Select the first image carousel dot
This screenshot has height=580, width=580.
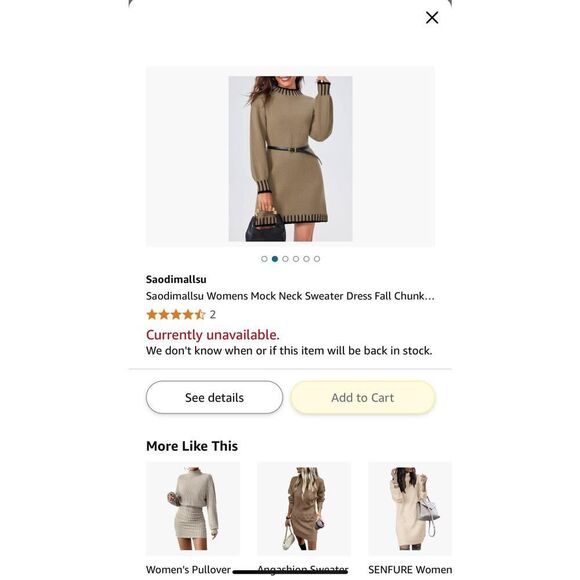264,259
